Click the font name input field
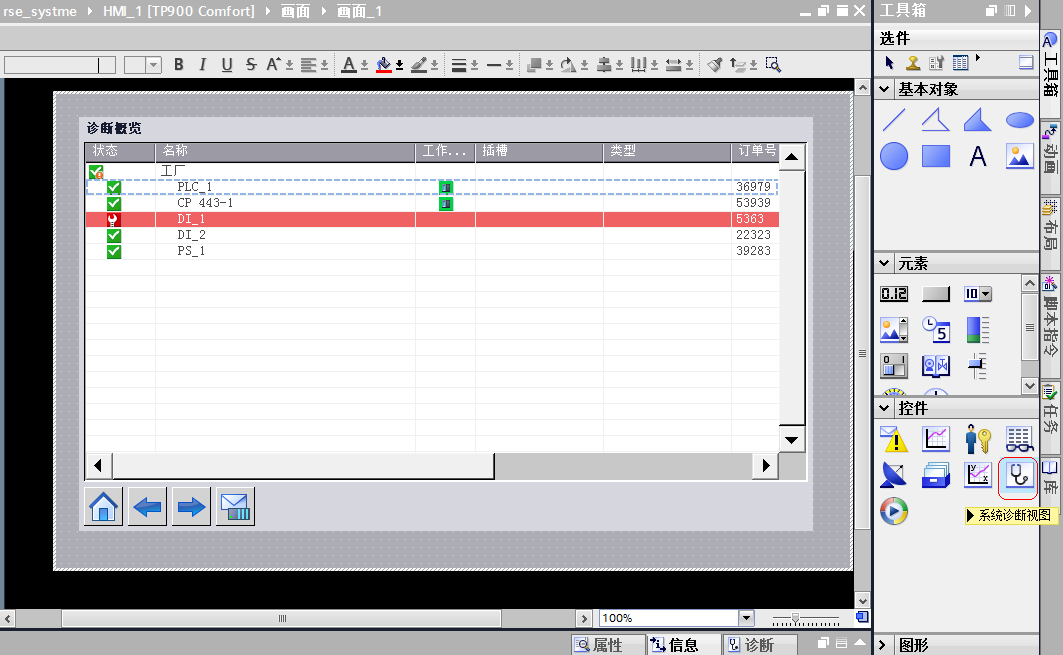The height and width of the screenshot is (655, 1063). pyautogui.click(x=60, y=65)
